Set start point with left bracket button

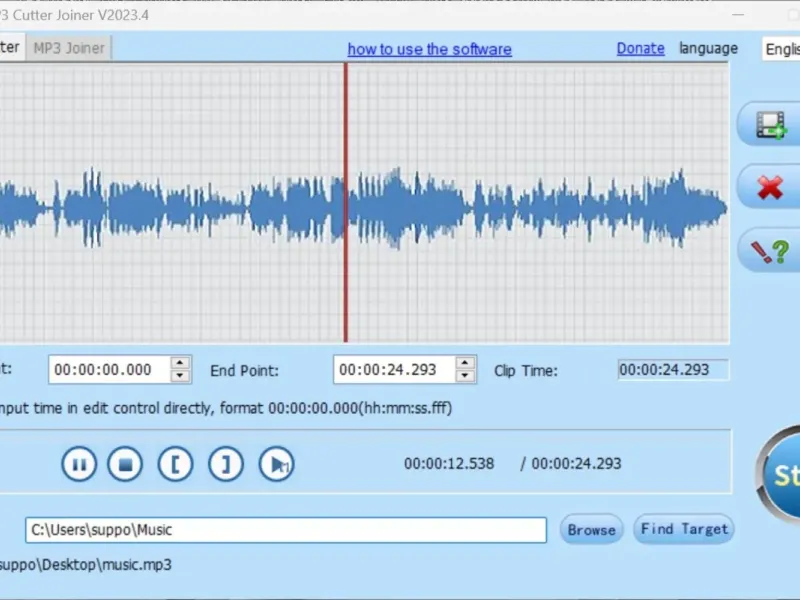point(176,464)
